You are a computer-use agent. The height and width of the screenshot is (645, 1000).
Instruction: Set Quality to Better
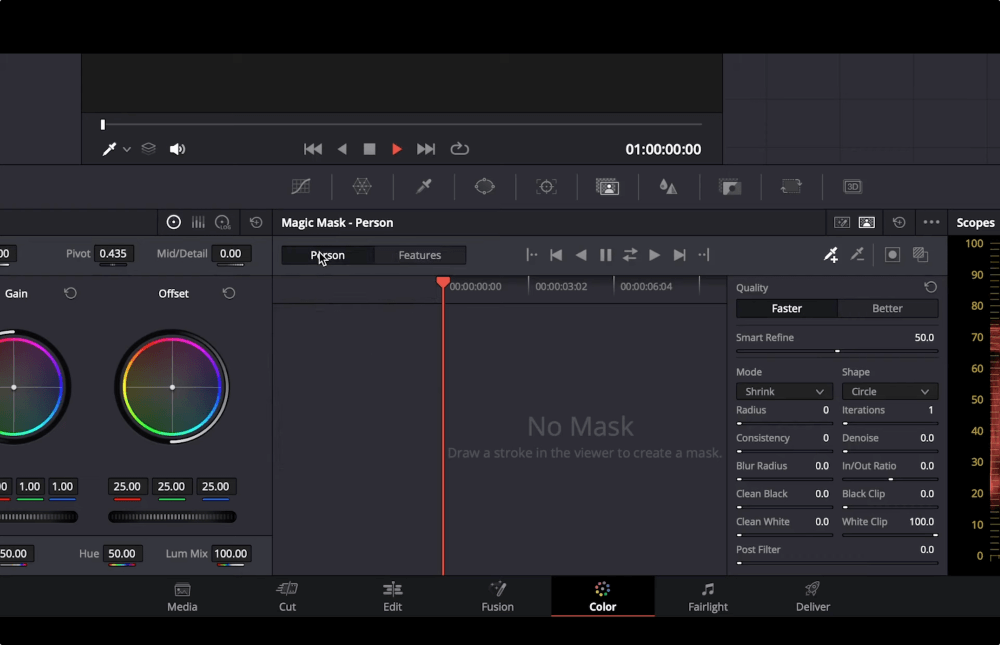click(x=887, y=308)
